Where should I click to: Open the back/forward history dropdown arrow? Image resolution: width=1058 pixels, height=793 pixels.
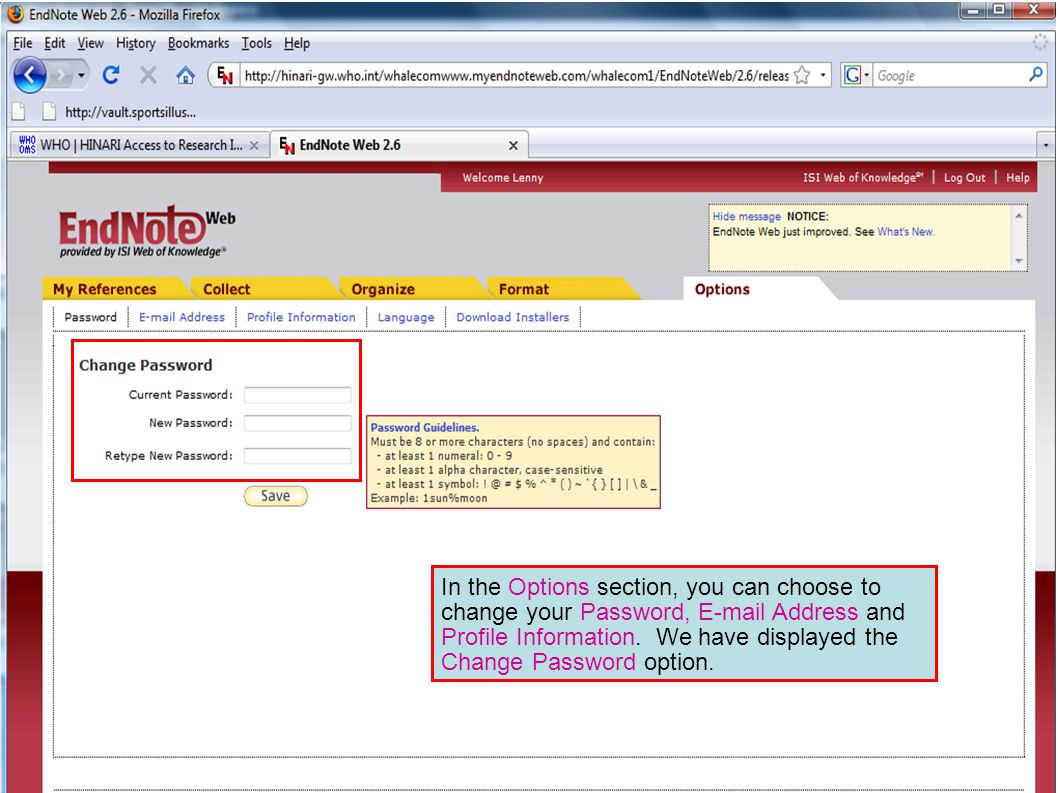click(x=81, y=75)
